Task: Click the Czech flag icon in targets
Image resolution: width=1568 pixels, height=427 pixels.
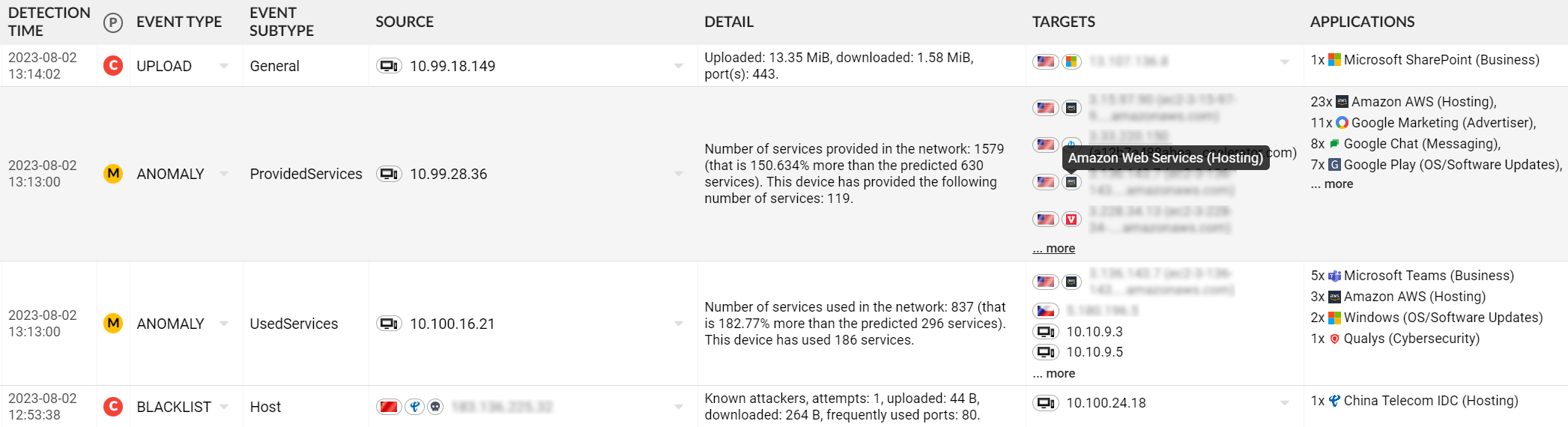Action: click(x=1045, y=310)
